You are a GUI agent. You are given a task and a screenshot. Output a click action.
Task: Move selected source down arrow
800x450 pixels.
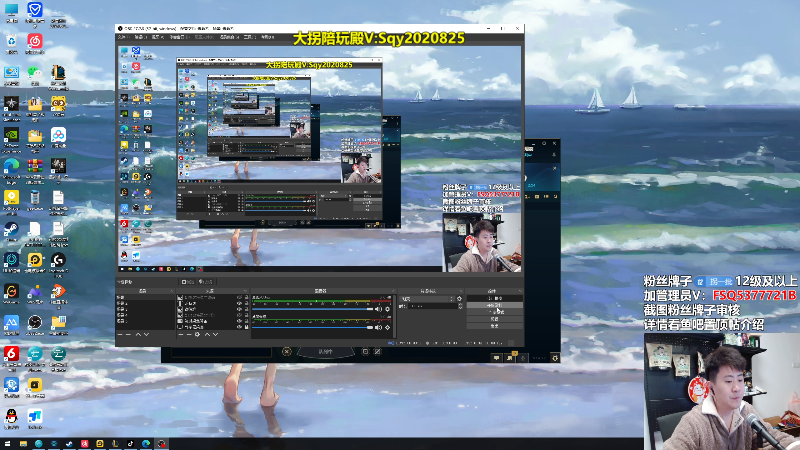[x=215, y=334]
